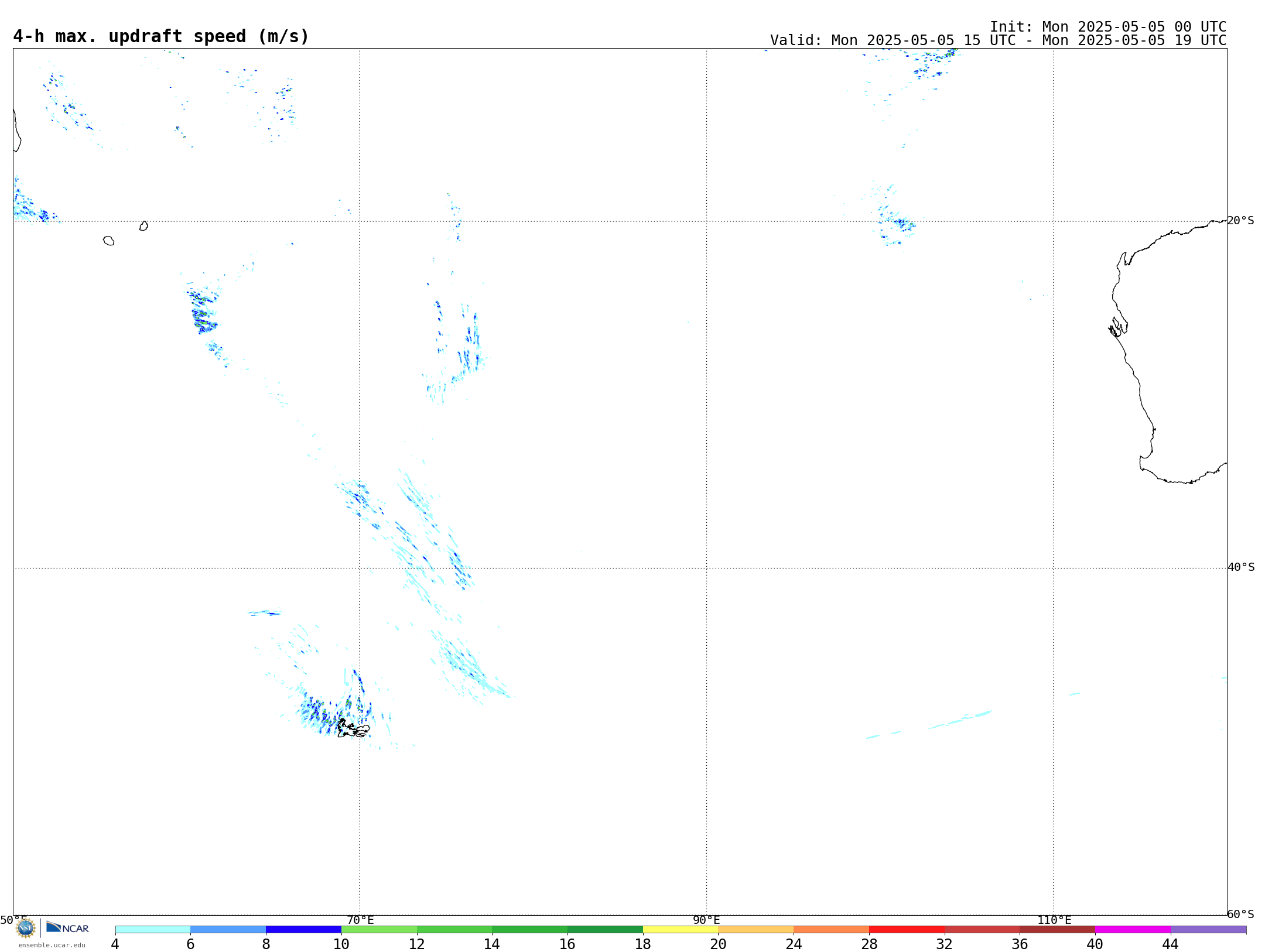The width and height of the screenshot is (1265, 952).
Task: Pick the green 12–14 colorbar segment
Action: coord(454,930)
